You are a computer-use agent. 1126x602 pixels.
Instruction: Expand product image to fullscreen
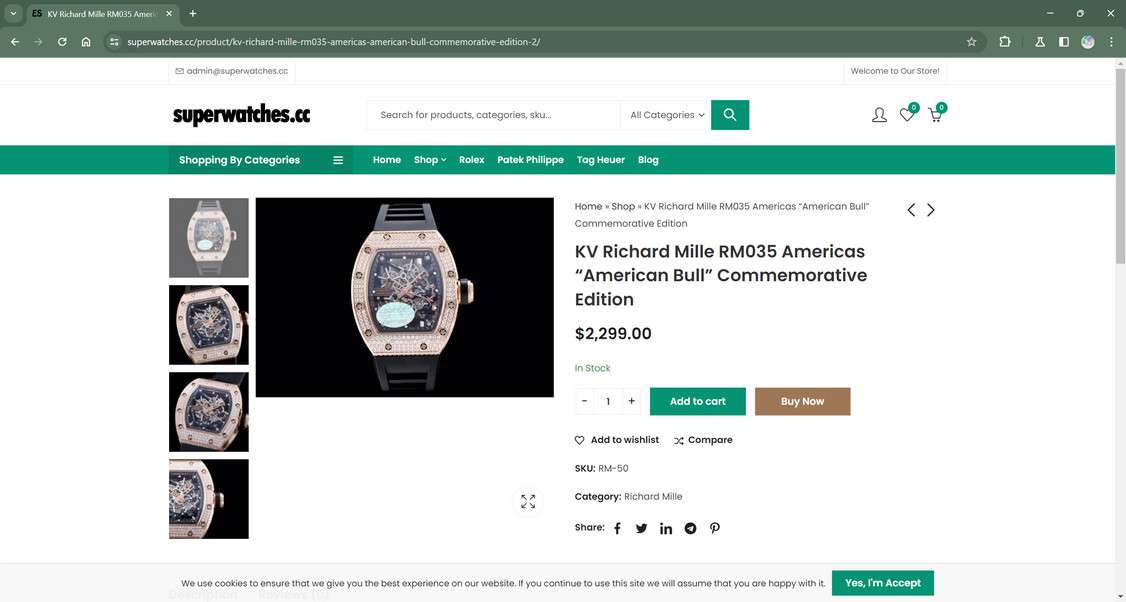528,501
